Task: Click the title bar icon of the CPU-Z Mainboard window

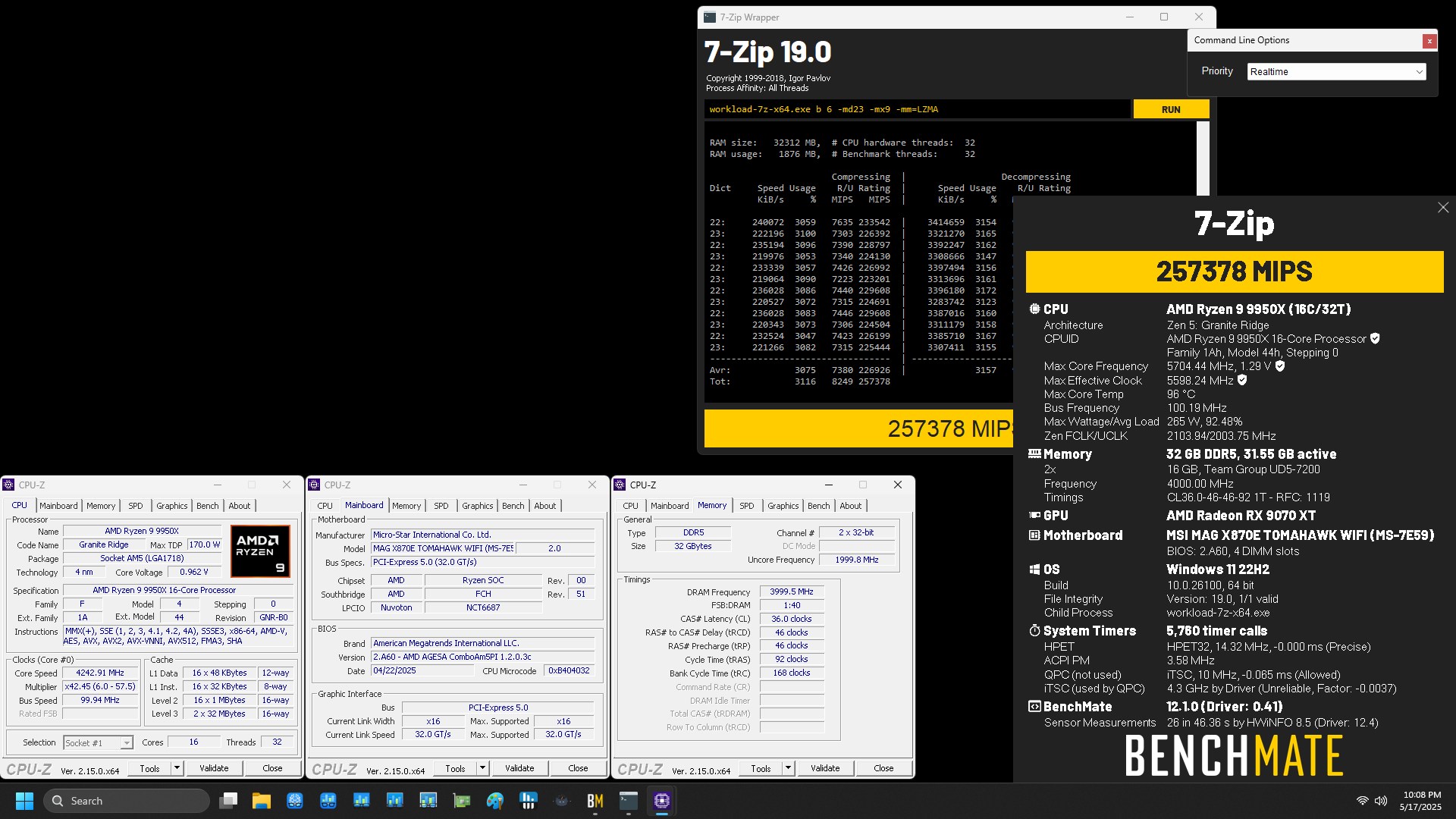Action: (315, 485)
